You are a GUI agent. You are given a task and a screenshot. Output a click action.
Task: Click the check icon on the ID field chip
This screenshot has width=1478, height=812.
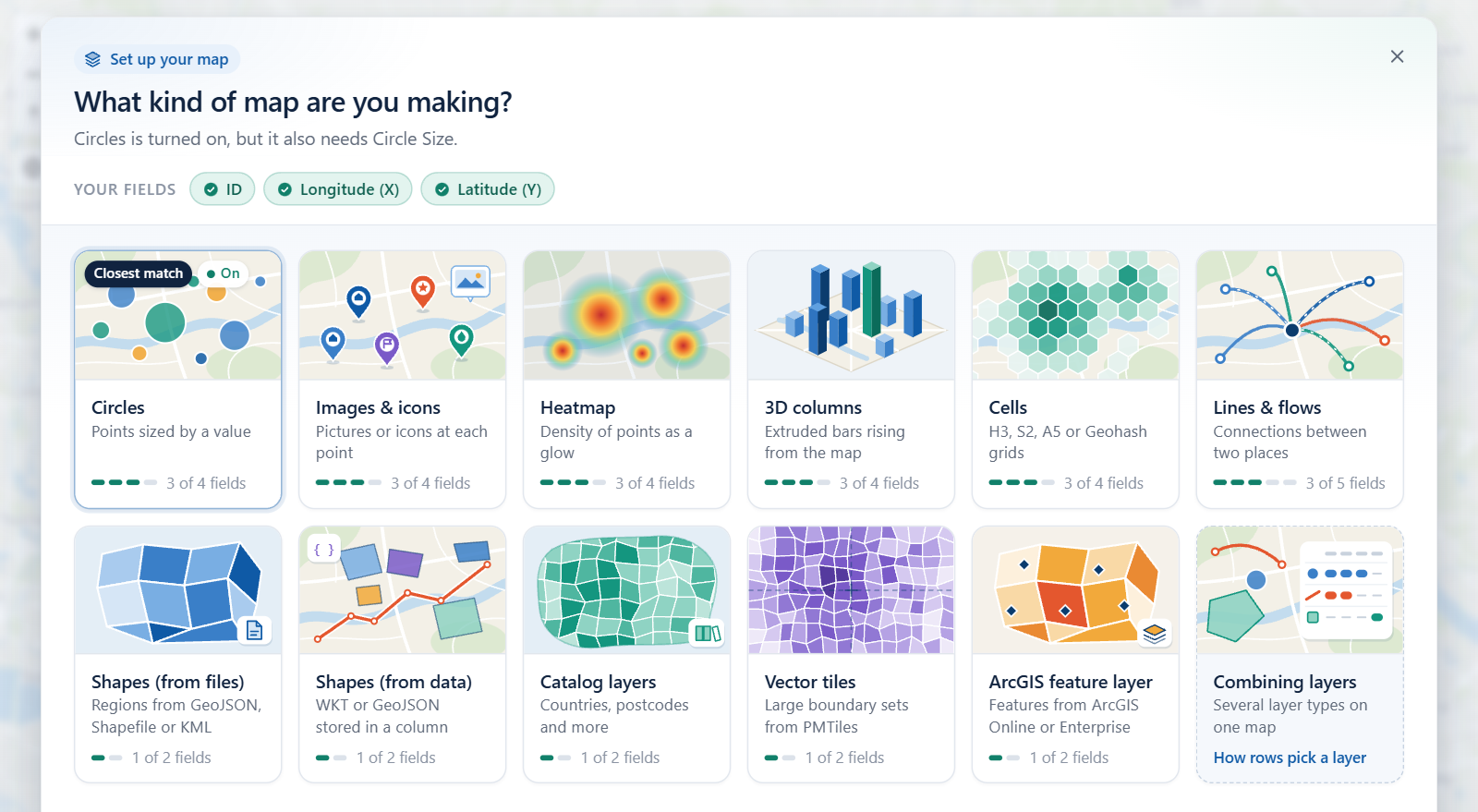tap(211, 189)
